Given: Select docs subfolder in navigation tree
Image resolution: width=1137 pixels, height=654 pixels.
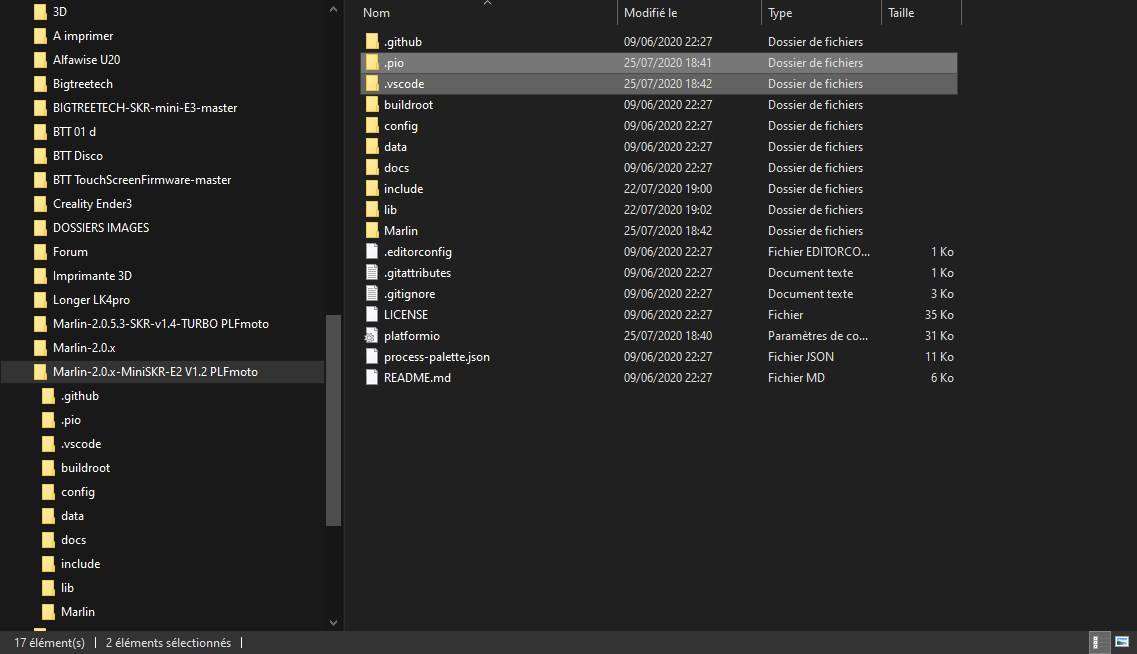Looking at the screenshot, I should 73,539.
